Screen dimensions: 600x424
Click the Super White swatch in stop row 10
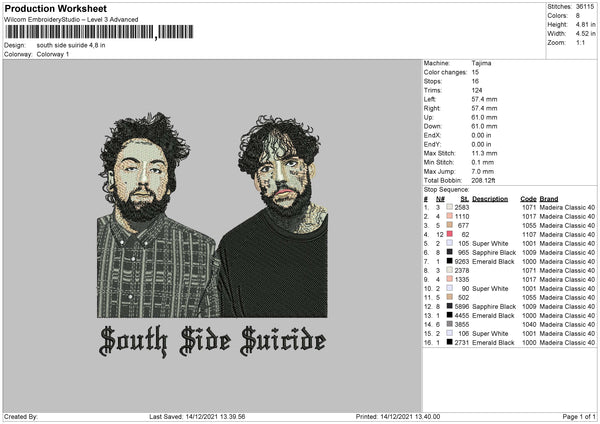[450, 288]
